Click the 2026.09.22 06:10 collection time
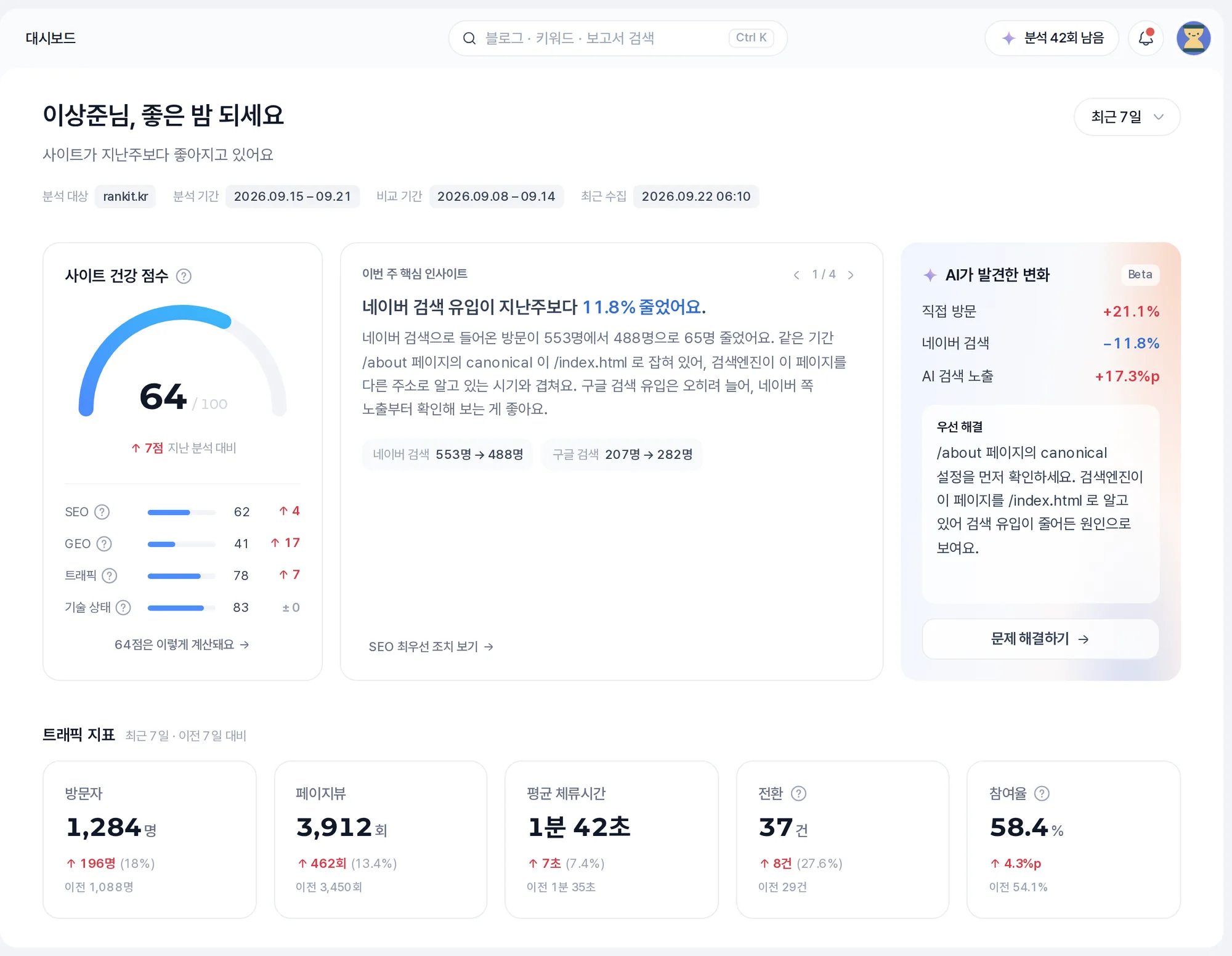Screen dimensions: 1232x956 click(x=696, y=196)
